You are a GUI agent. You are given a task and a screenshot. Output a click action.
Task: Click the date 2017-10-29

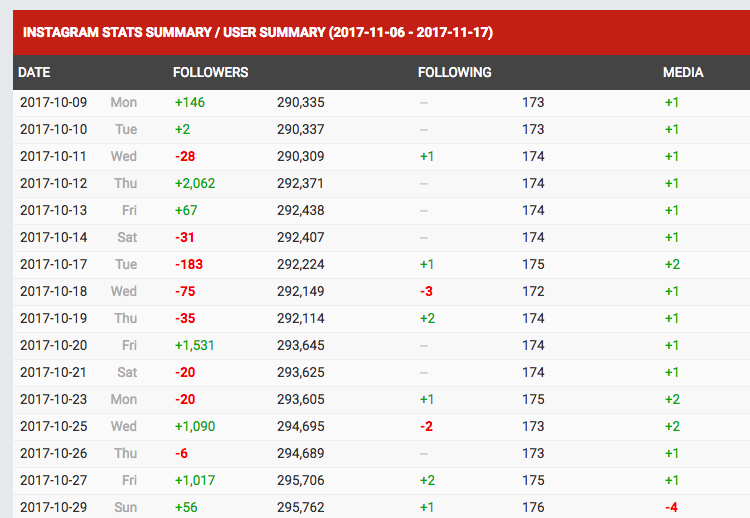click(54, 507)
